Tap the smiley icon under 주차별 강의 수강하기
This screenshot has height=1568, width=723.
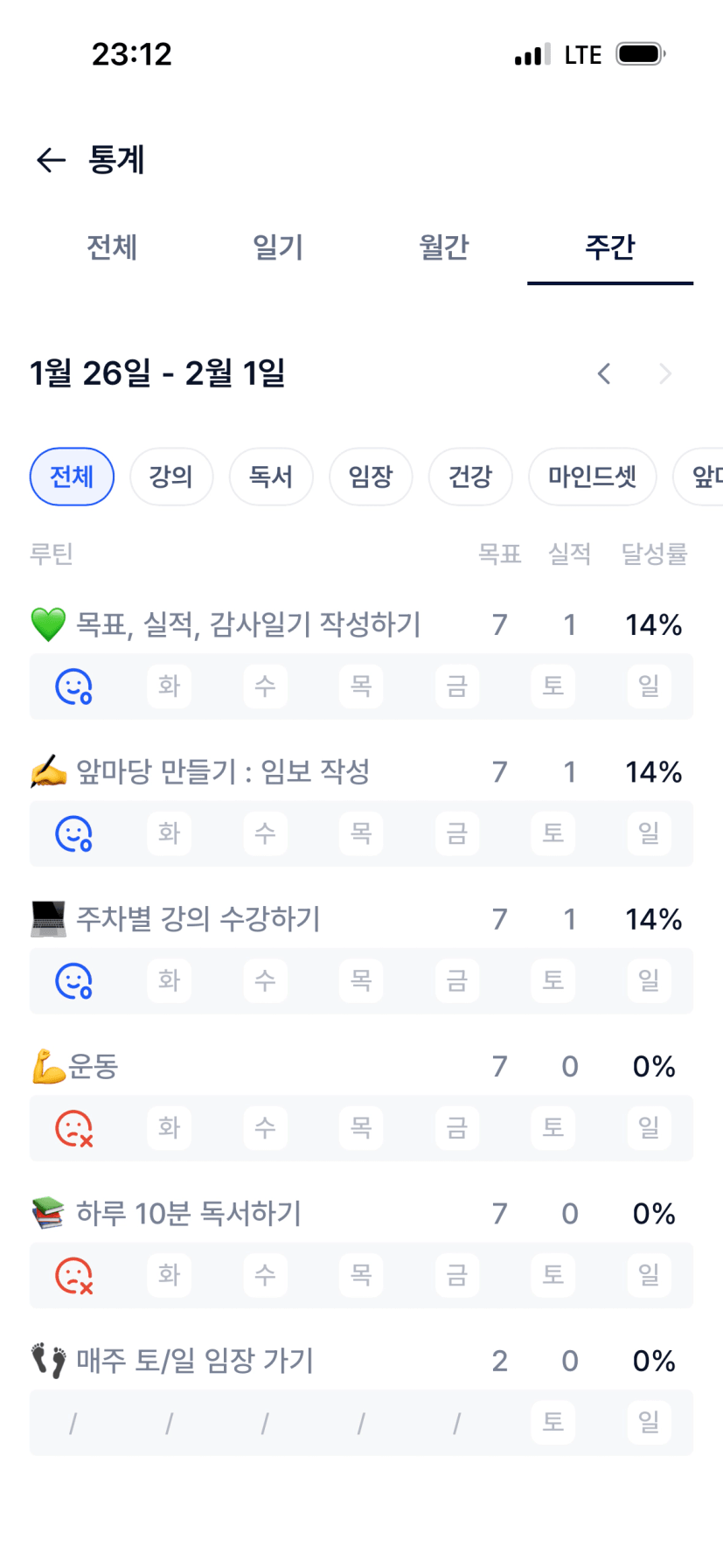click(x=73, y=980)
